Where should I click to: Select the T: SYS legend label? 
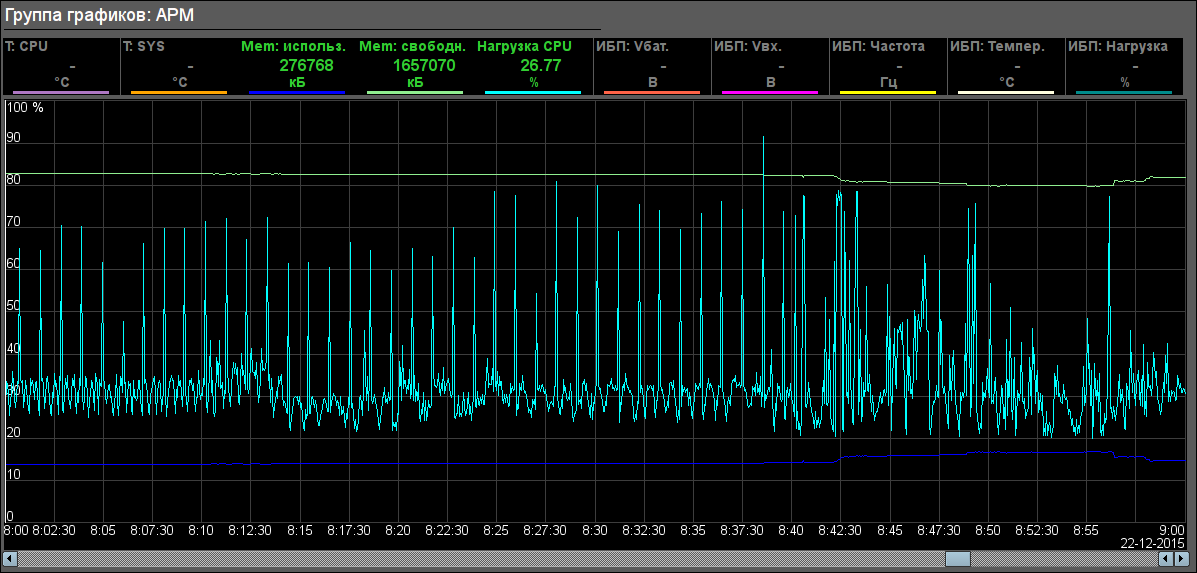tap(144, 47)
